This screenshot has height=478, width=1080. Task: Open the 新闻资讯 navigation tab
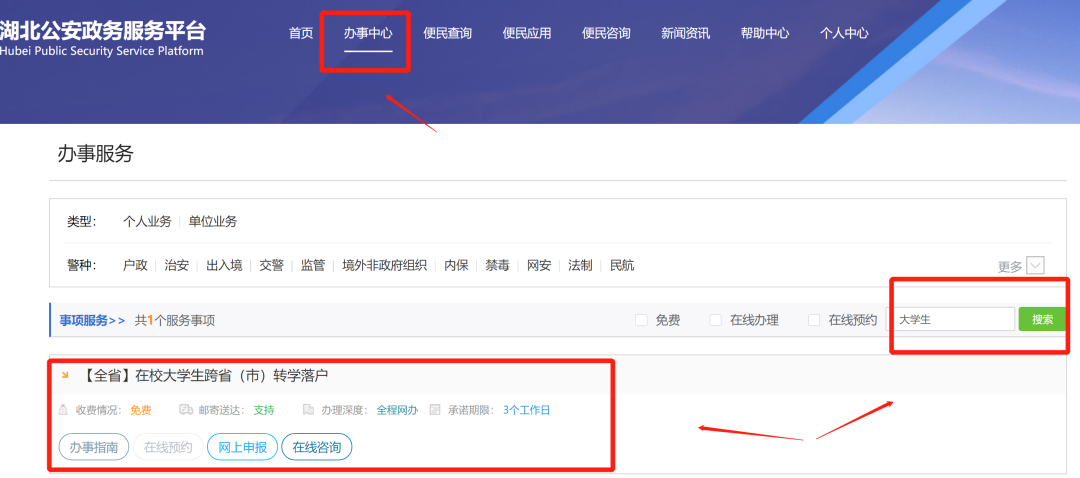pyautogui.click(x=685, y=33)
